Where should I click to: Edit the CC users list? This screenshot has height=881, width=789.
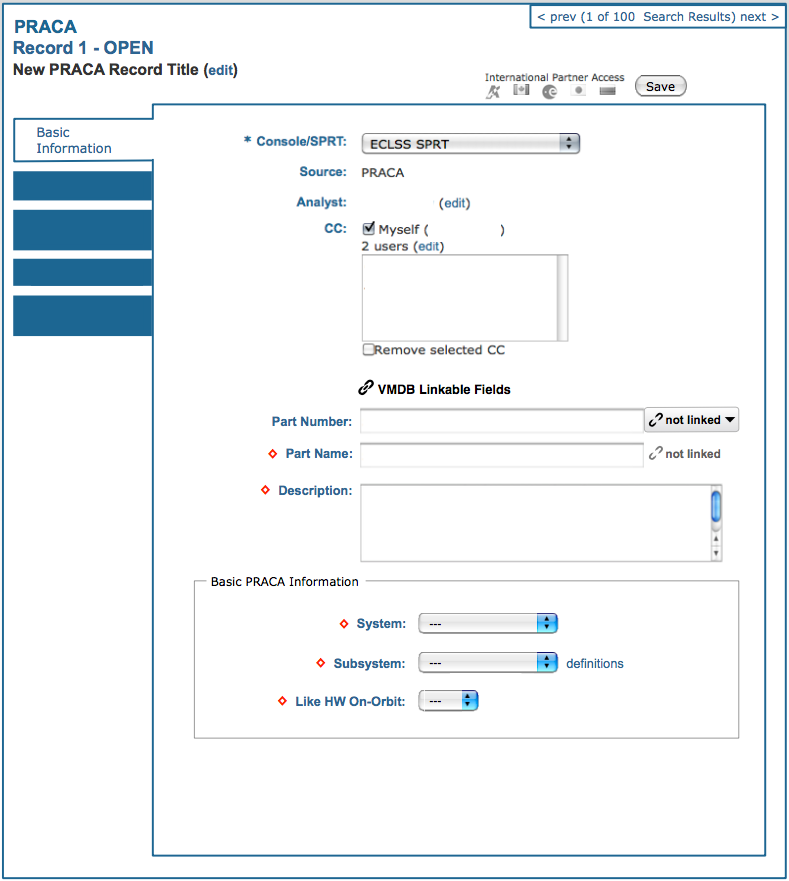(x=429, y=246)
